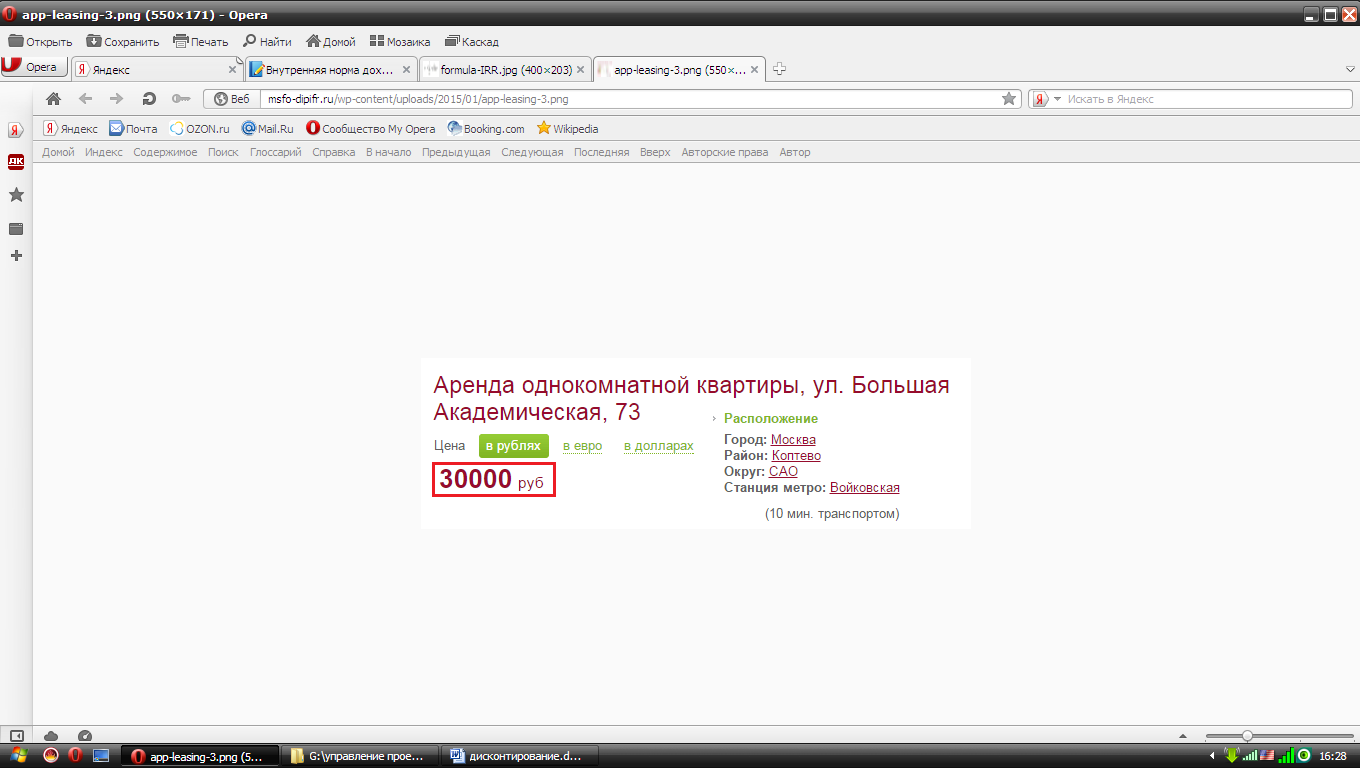
Task: Open дисконтирование.d… Word taskbar window
Action: coord(521,756)
